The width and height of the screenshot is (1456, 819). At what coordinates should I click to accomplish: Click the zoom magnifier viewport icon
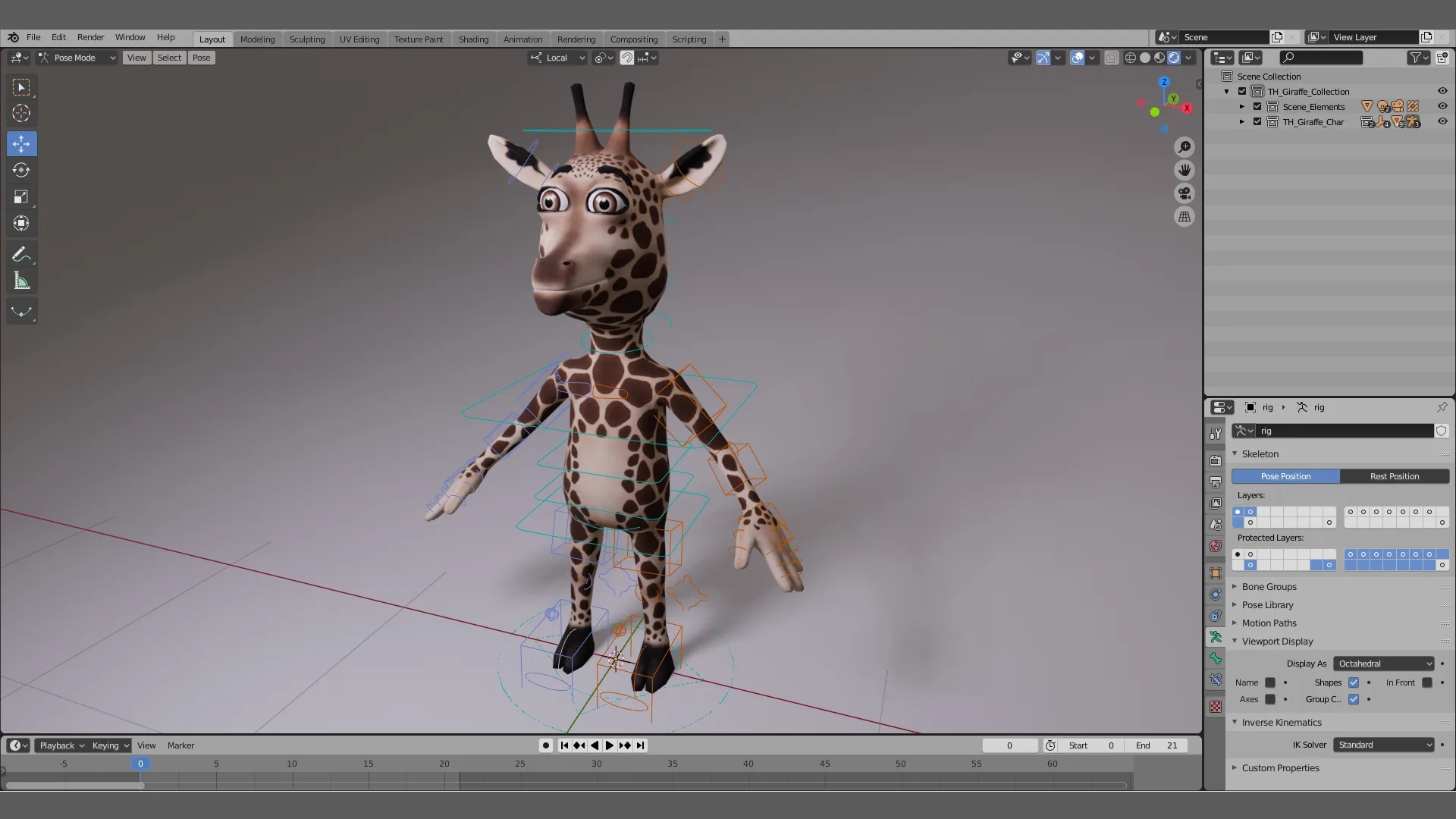coord(1184,147)
